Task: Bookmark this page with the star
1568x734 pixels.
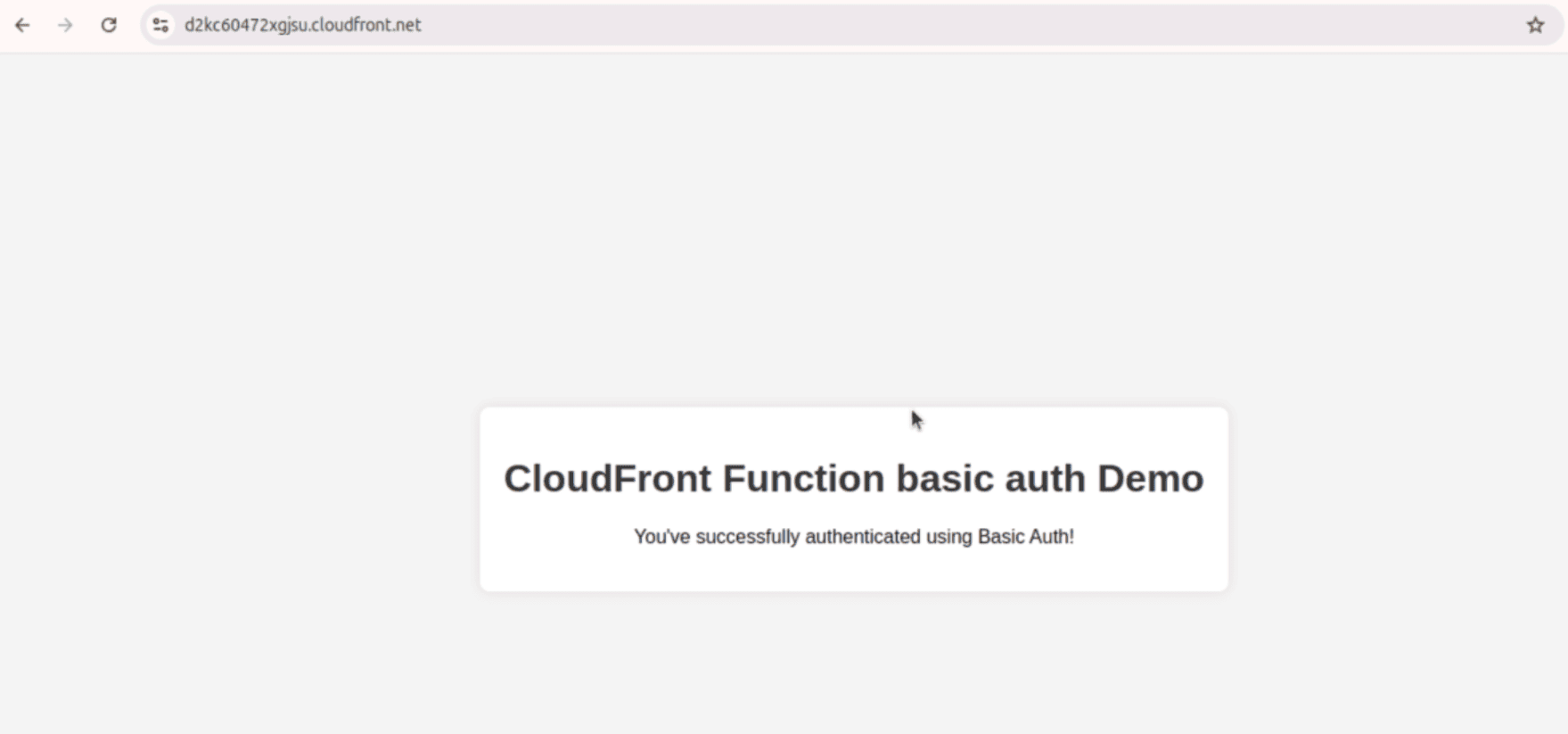Action: point(1535,25)
